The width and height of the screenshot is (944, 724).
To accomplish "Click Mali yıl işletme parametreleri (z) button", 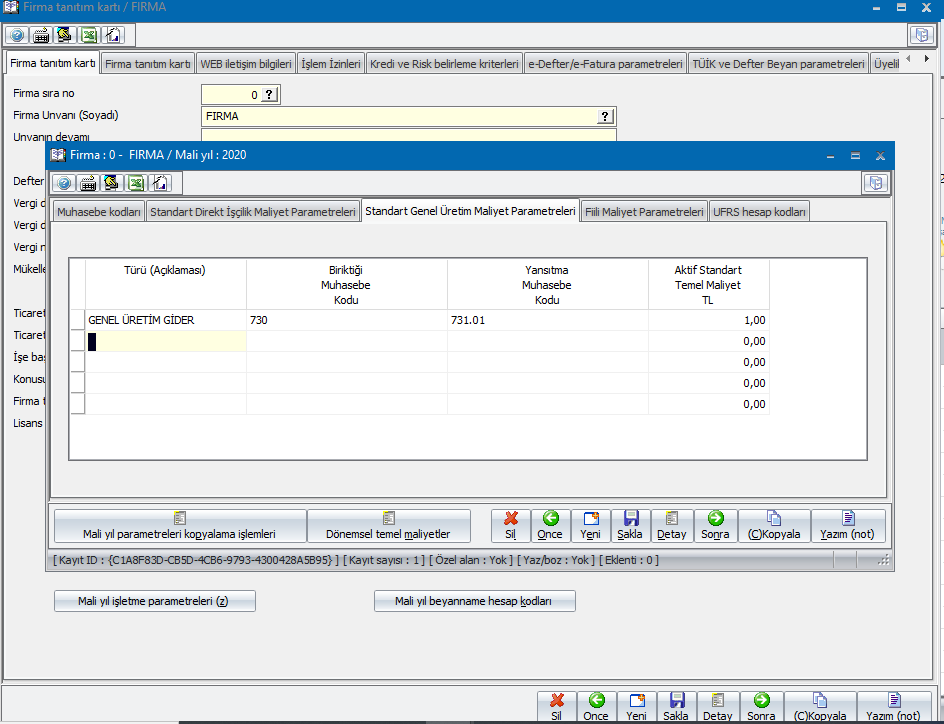I will coord(155,601).
